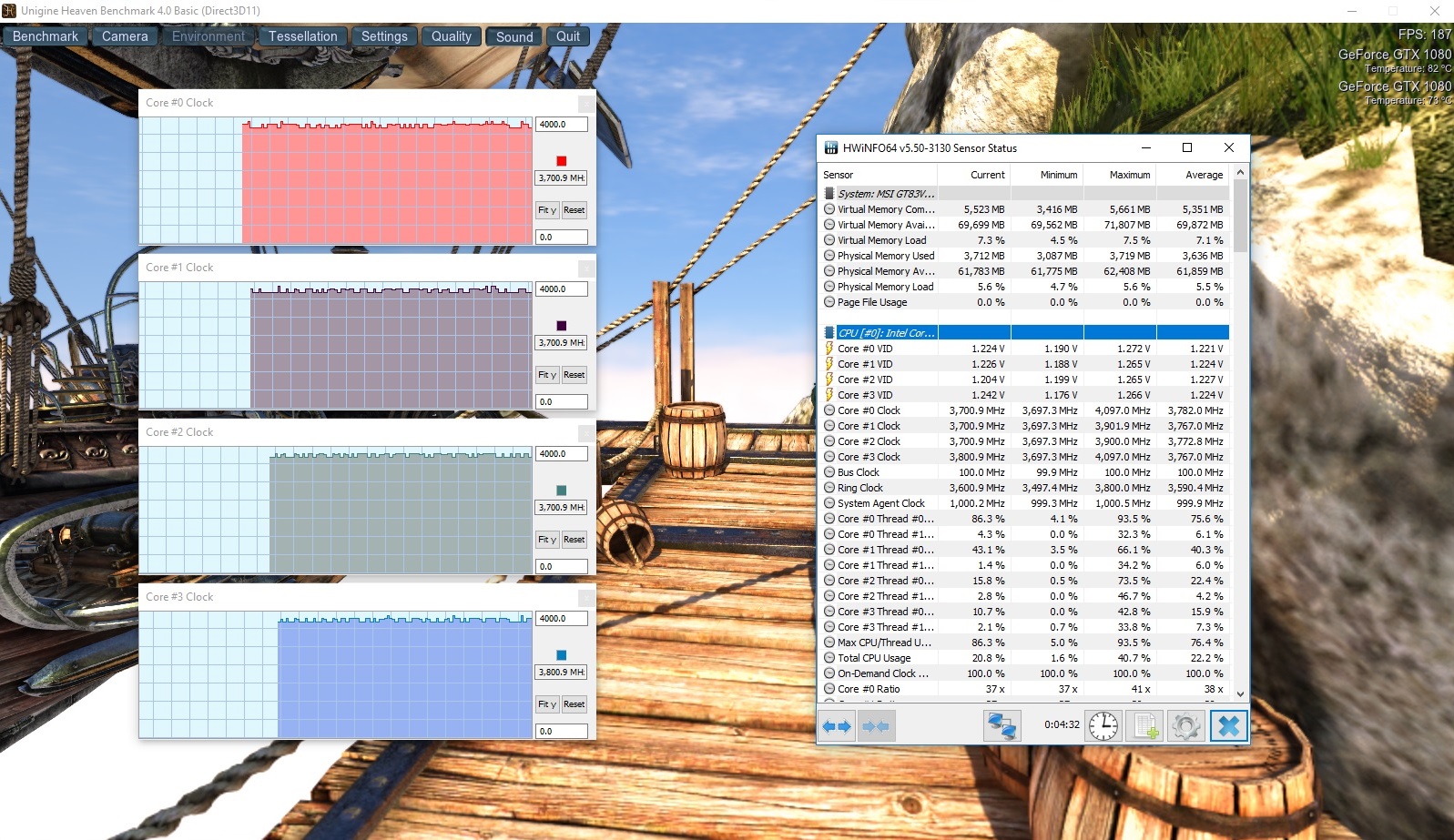The height and width of the screenshot is (840, 1454).
Task: Click the sensor list scroll down arrow
Action: (x=1240, y=694)
